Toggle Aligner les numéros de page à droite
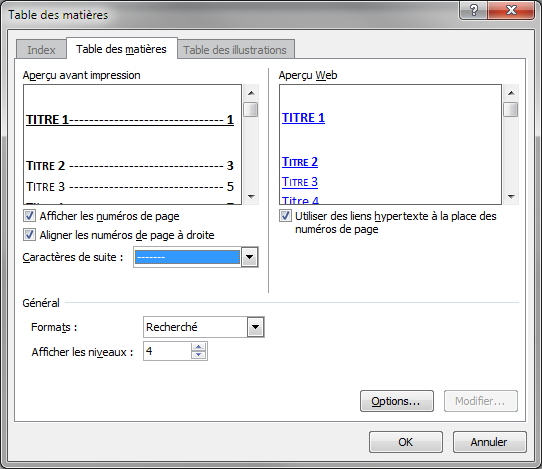The width and height of the screenshot is (542, 469). 29,235
